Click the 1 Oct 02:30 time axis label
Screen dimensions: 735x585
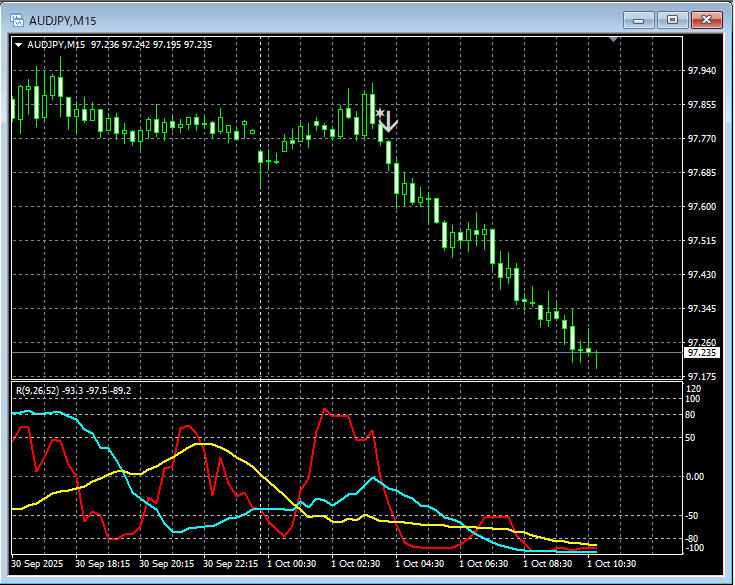point(355,564)
